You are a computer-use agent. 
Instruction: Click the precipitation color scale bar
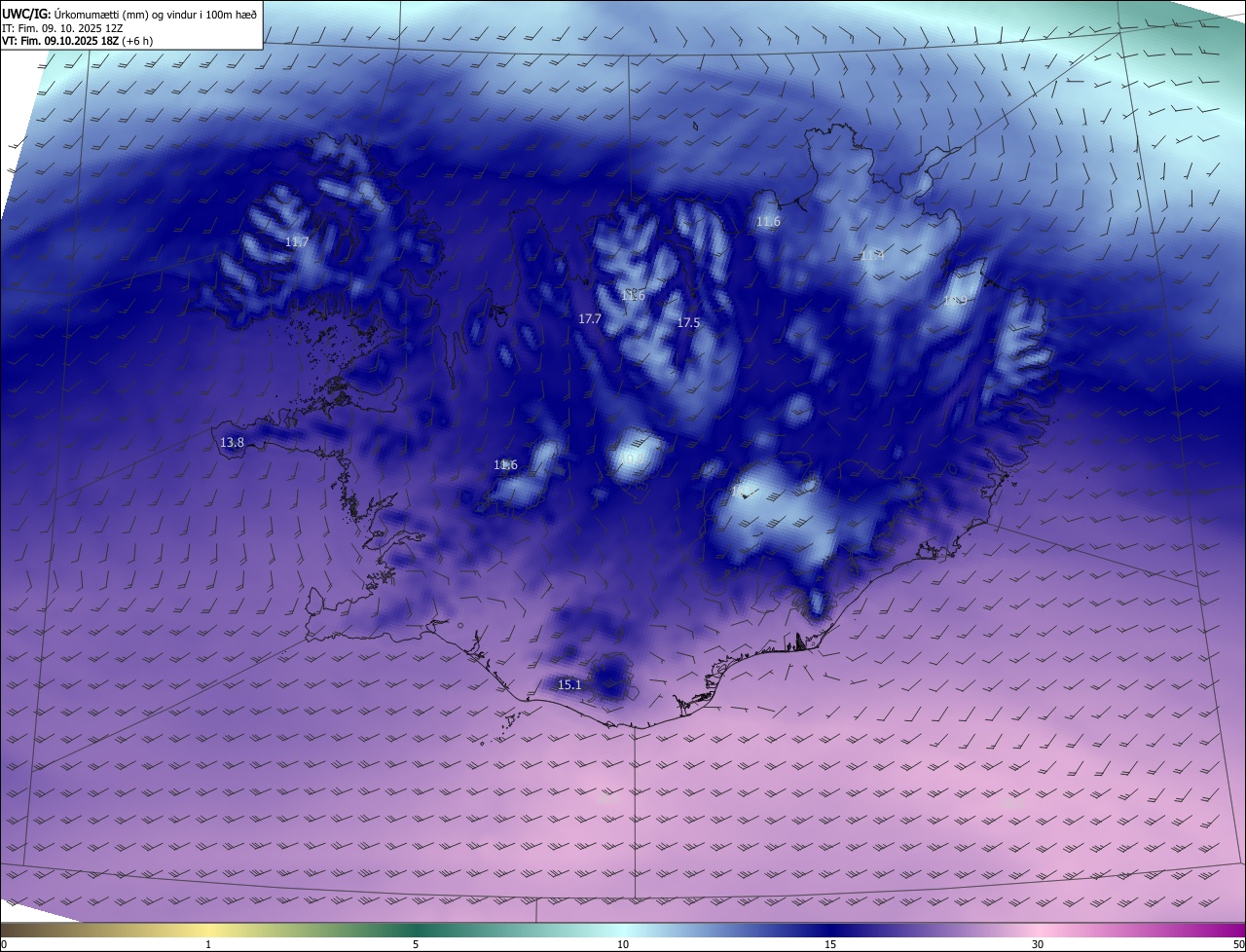(623, 930)
